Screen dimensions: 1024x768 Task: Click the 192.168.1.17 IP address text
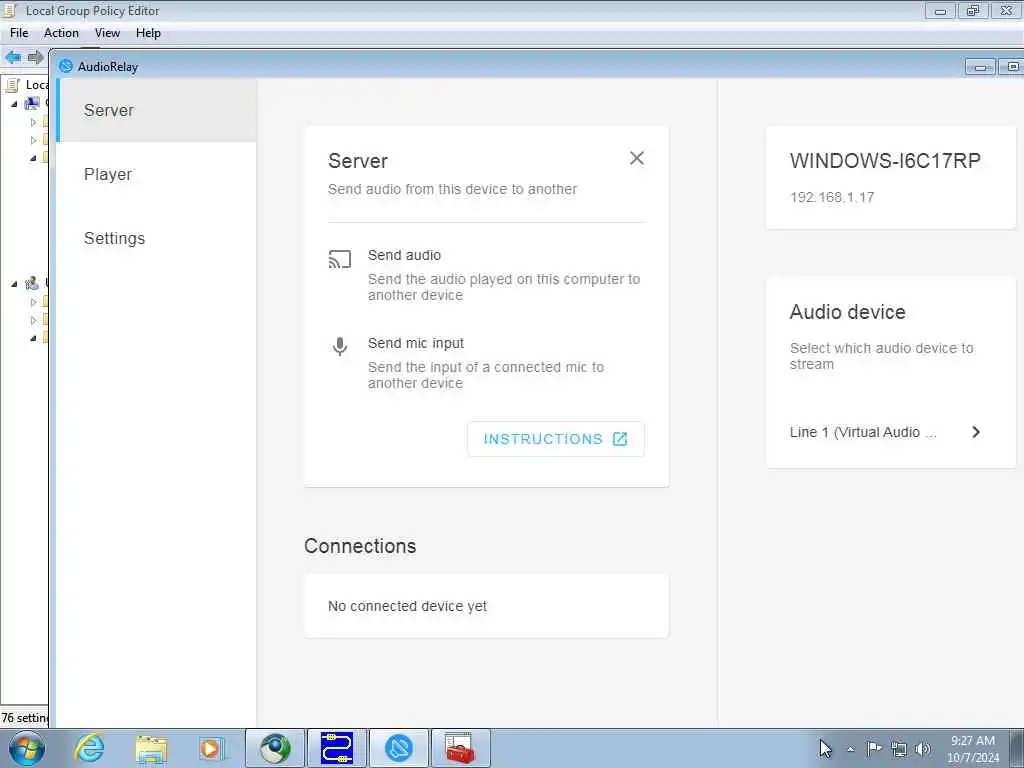tap(832, 197)
